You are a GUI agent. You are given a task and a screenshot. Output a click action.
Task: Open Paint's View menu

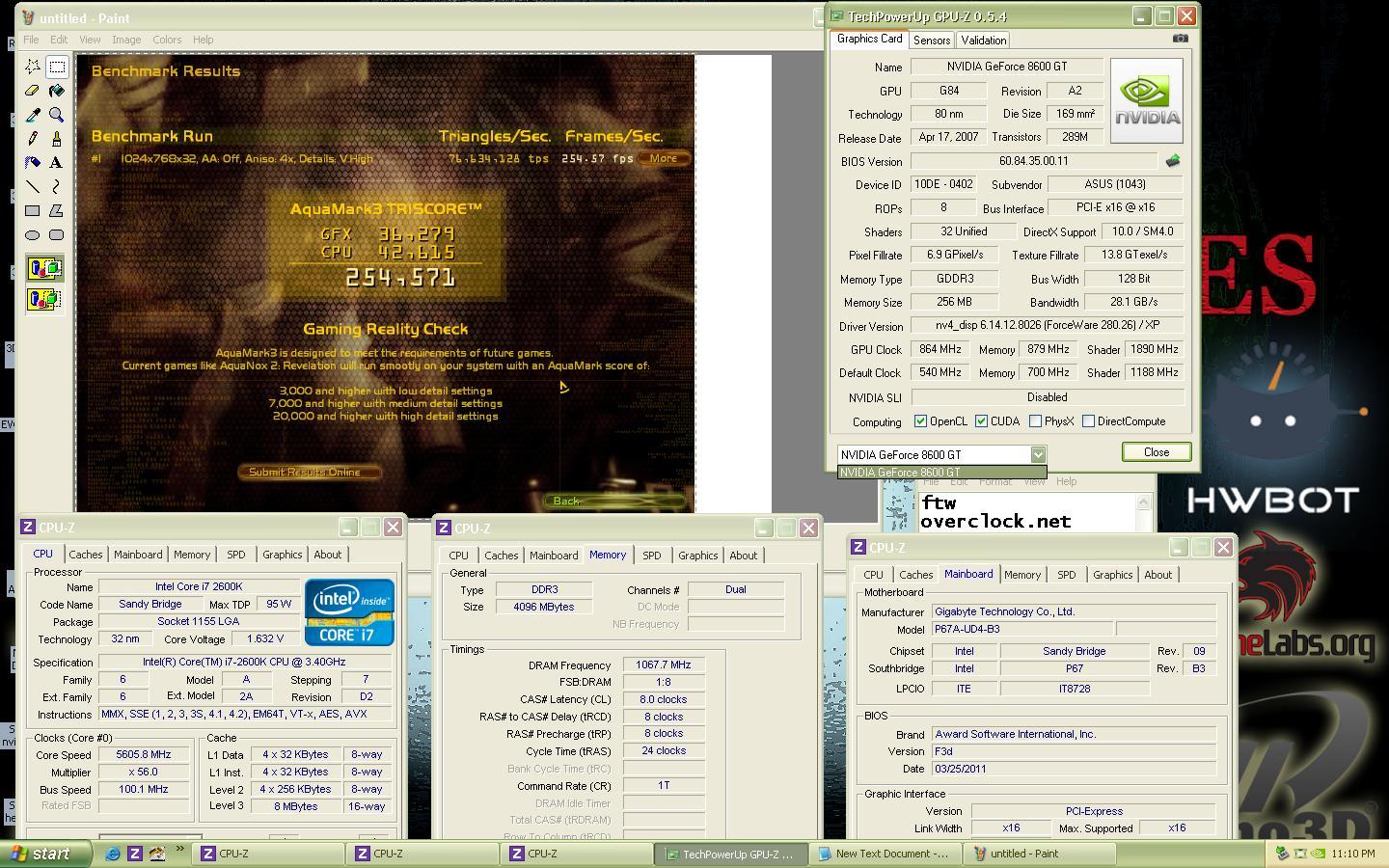coord(90,40)
